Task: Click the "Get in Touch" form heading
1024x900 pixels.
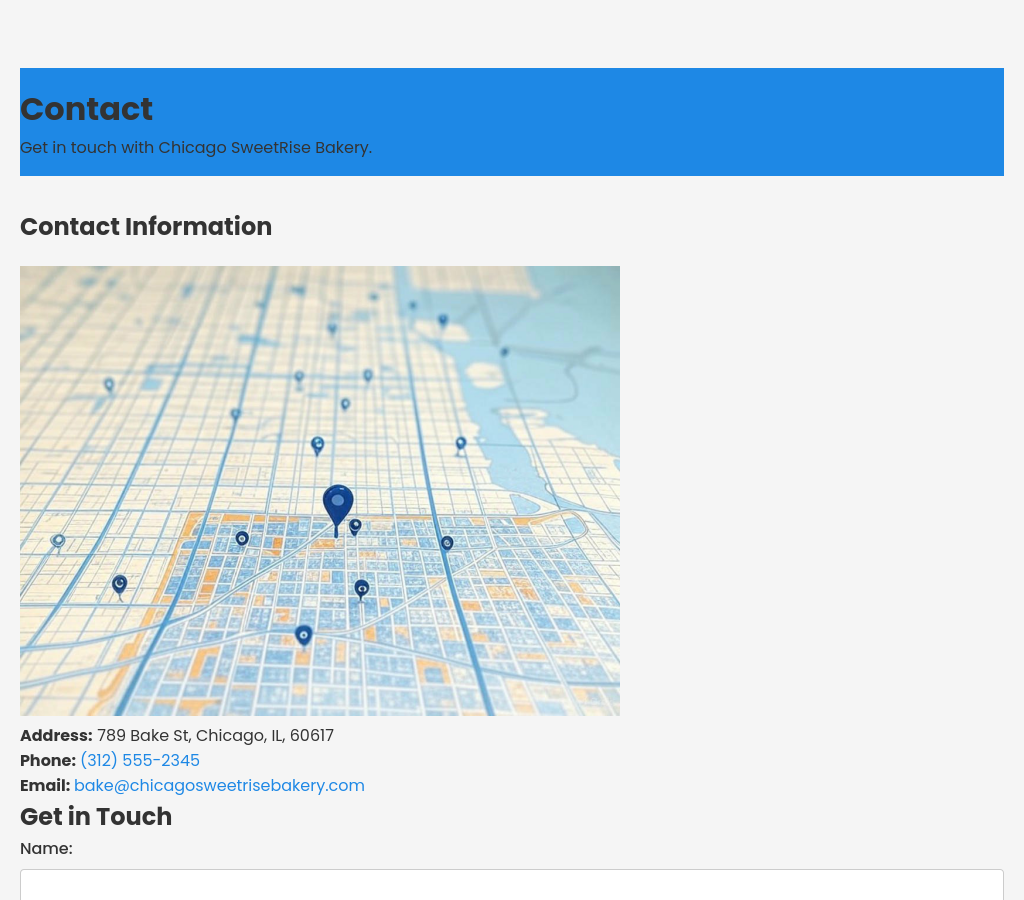Action: (x=96, y=817)
